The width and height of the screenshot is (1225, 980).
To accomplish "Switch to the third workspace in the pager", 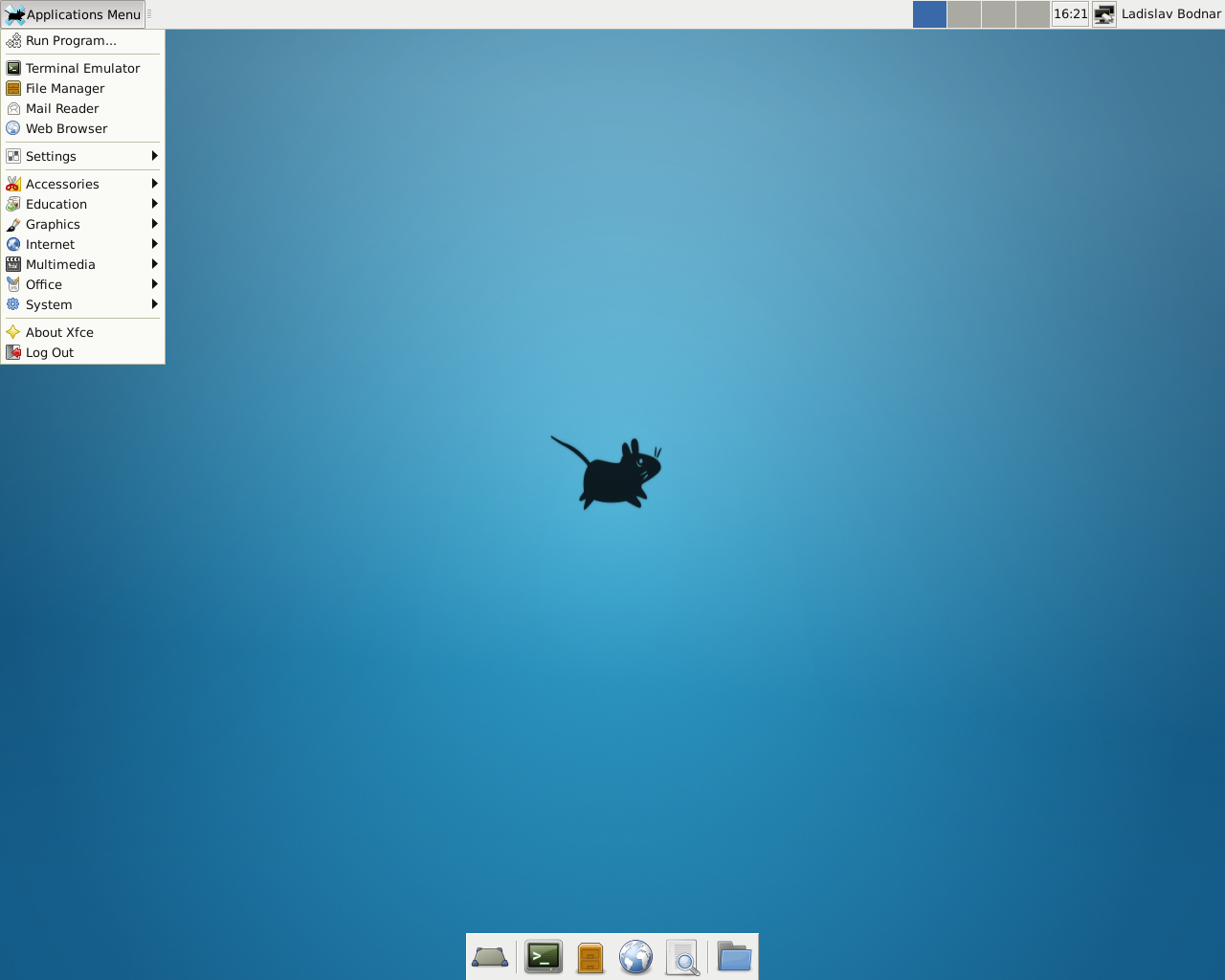I will click(998, 14).
